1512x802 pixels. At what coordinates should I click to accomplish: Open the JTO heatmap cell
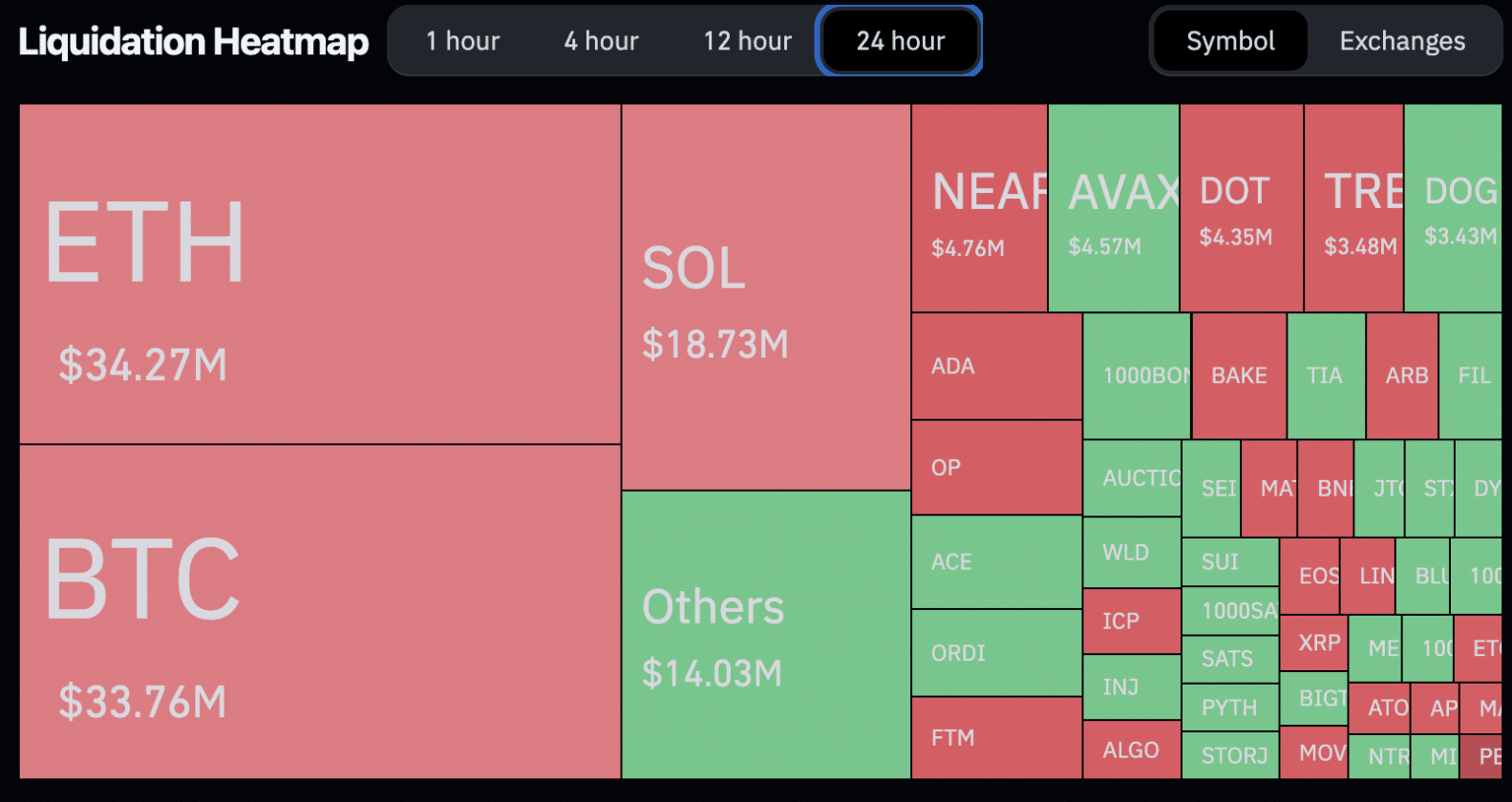[1379, 489]
